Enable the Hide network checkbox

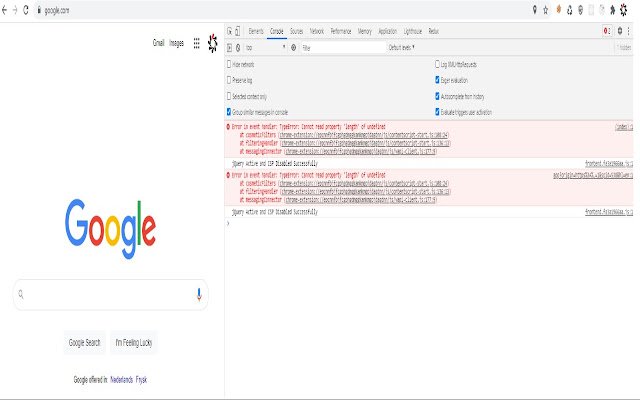(x=229, y=64)
